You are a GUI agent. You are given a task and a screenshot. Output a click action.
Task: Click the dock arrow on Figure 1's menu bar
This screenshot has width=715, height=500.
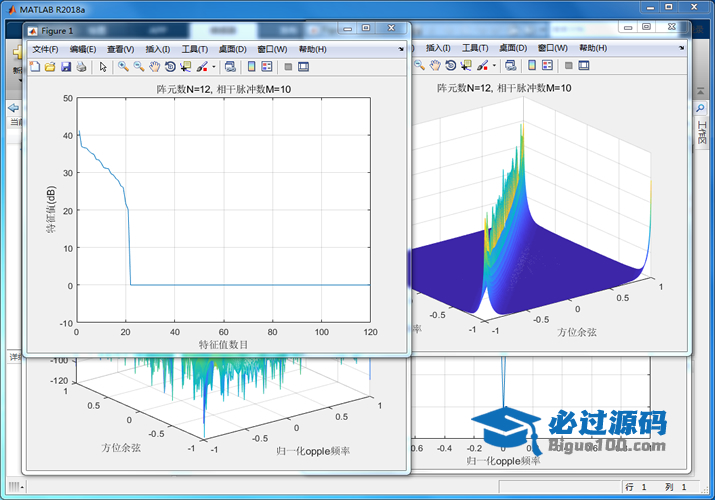400,48
